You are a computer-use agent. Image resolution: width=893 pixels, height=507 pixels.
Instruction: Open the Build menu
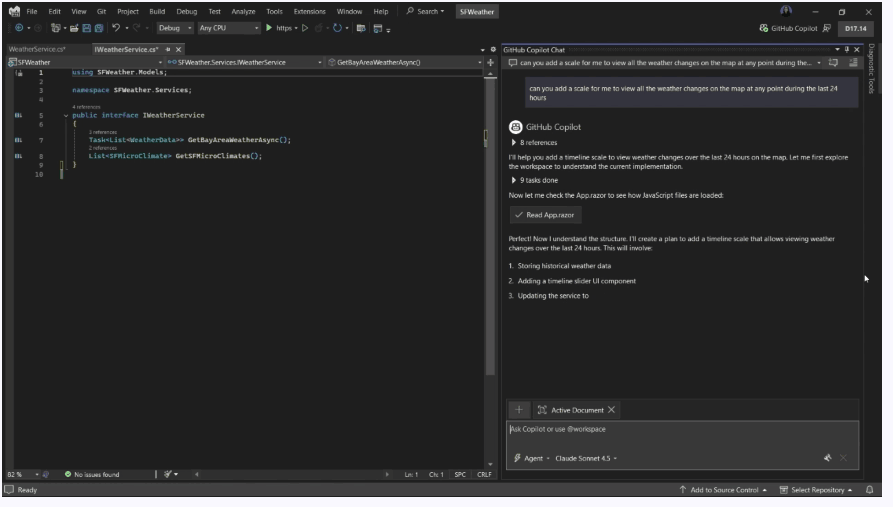click(157, 11)
